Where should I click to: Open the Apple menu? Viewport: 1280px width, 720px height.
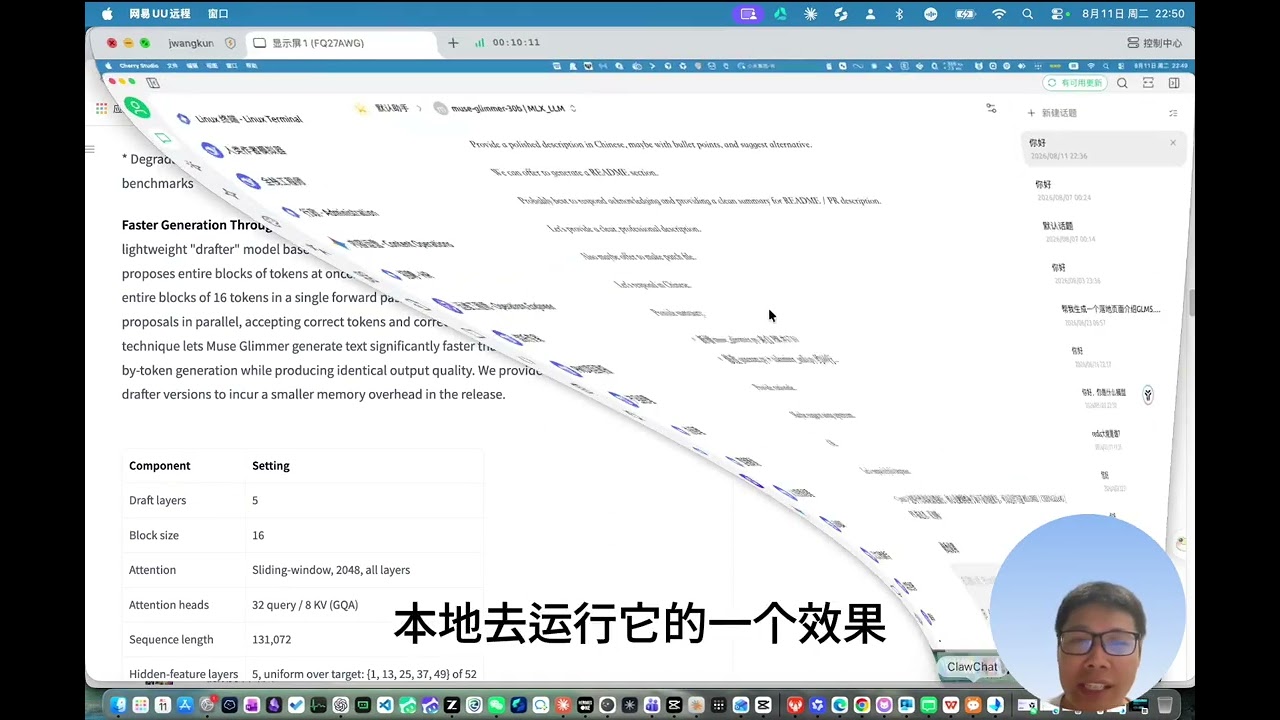[x=107, y=14]
